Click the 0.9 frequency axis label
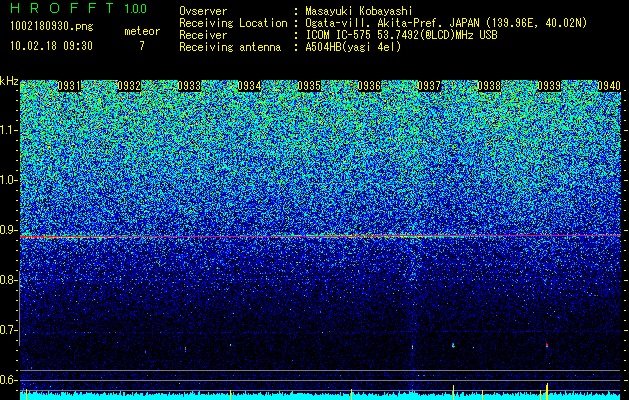Screen dimensions: 629x400 click(x=8, y=230)
